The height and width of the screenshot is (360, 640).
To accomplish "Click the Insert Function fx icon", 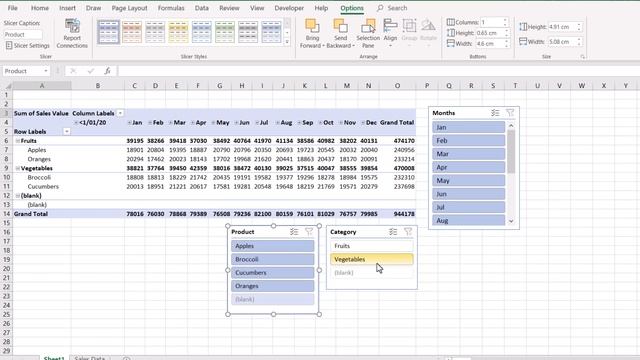I will point(107,71).
